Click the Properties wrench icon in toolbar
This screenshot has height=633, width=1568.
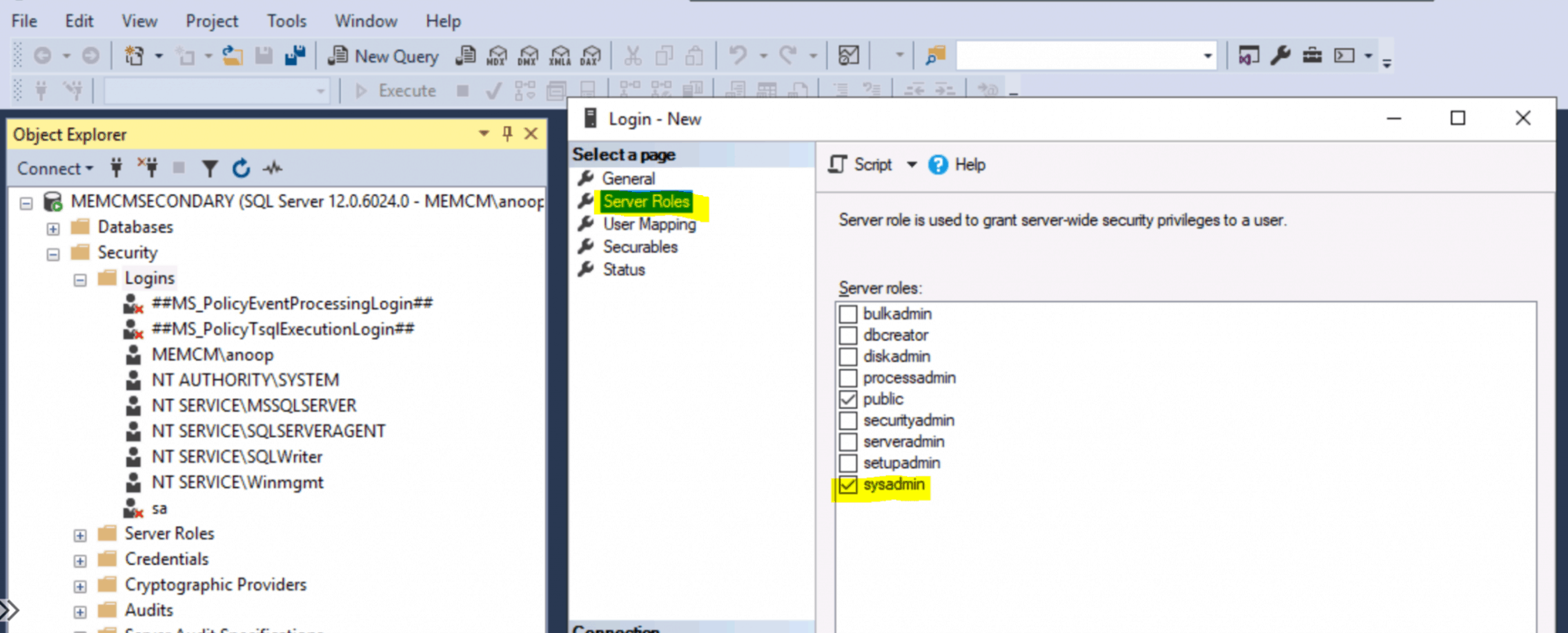point(1280,56)
